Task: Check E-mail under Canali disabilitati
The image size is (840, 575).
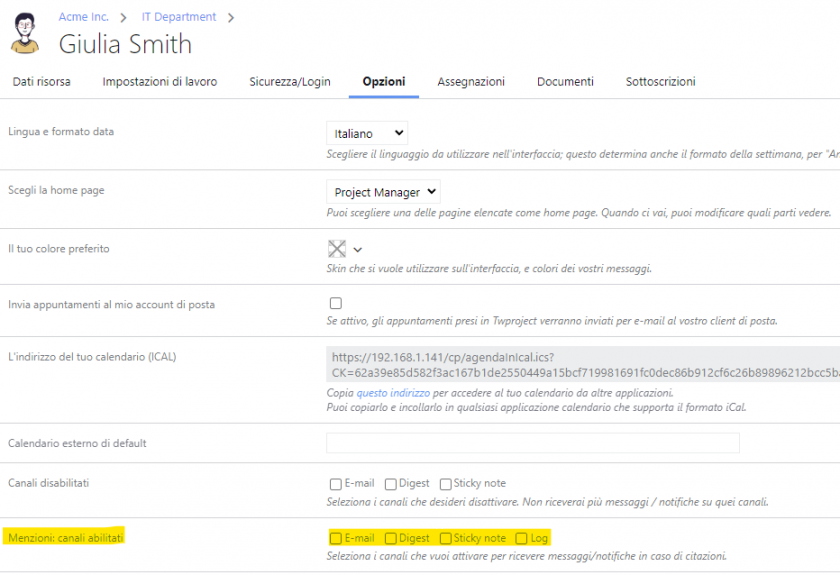Action: (336, 483)
